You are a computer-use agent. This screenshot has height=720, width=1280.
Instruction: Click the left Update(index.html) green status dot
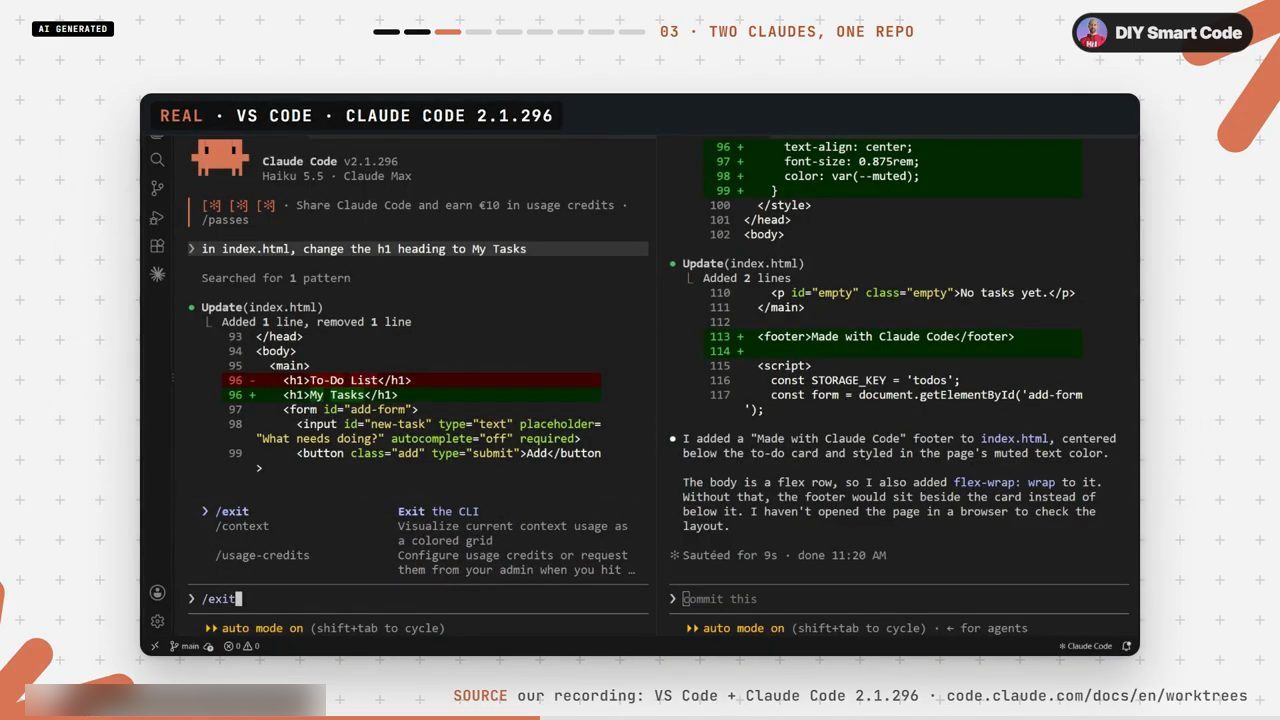191,307
